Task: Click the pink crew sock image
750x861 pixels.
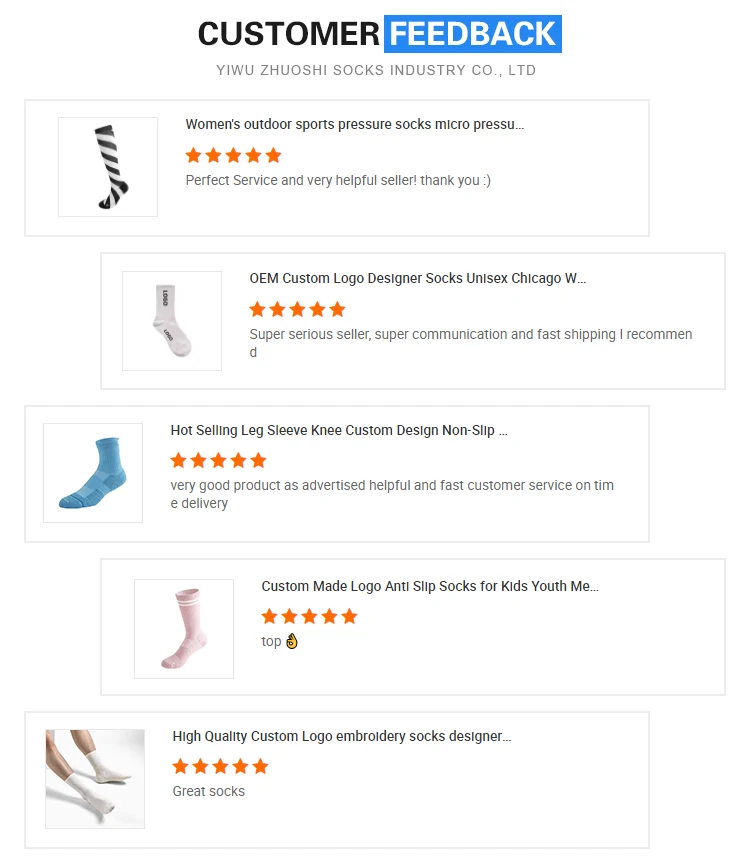Action: coord(184,629)
